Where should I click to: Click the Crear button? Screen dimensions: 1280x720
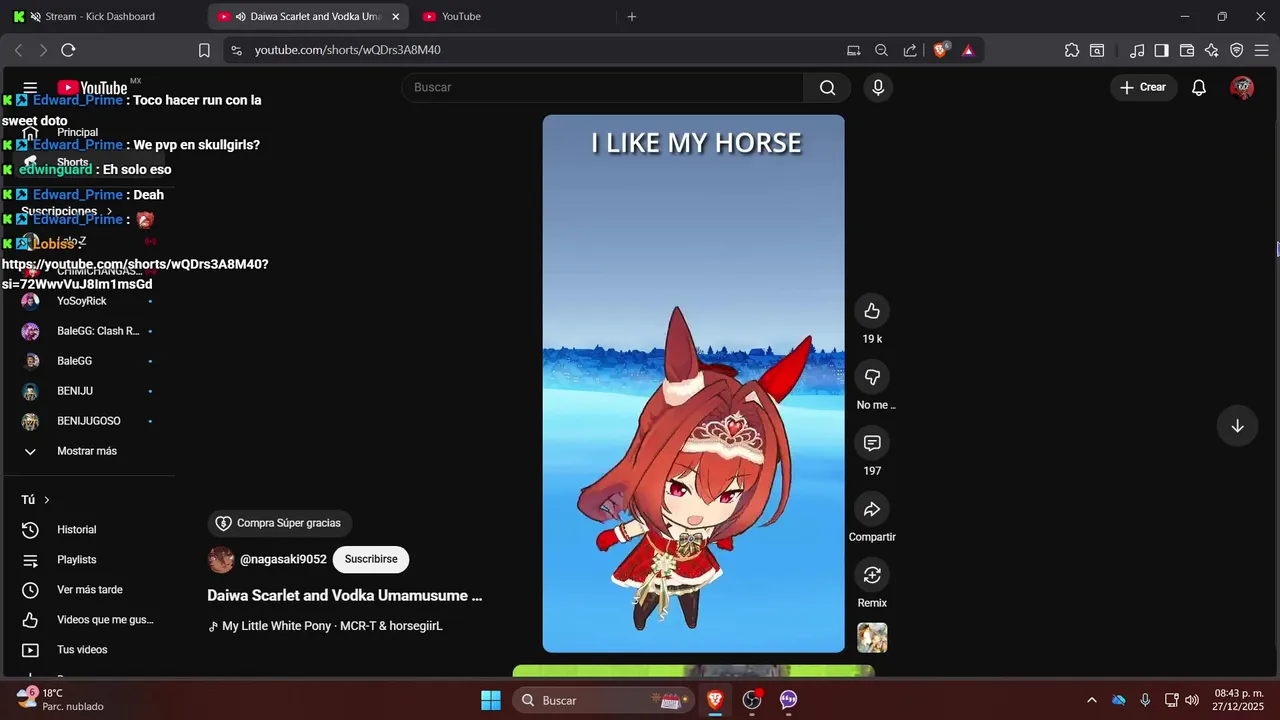point(1142,88)
